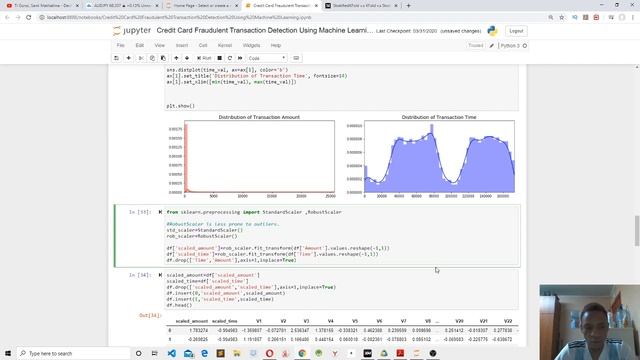
Task: Paste cells below icon in toolbar
Action: click(x=163, y=58)
